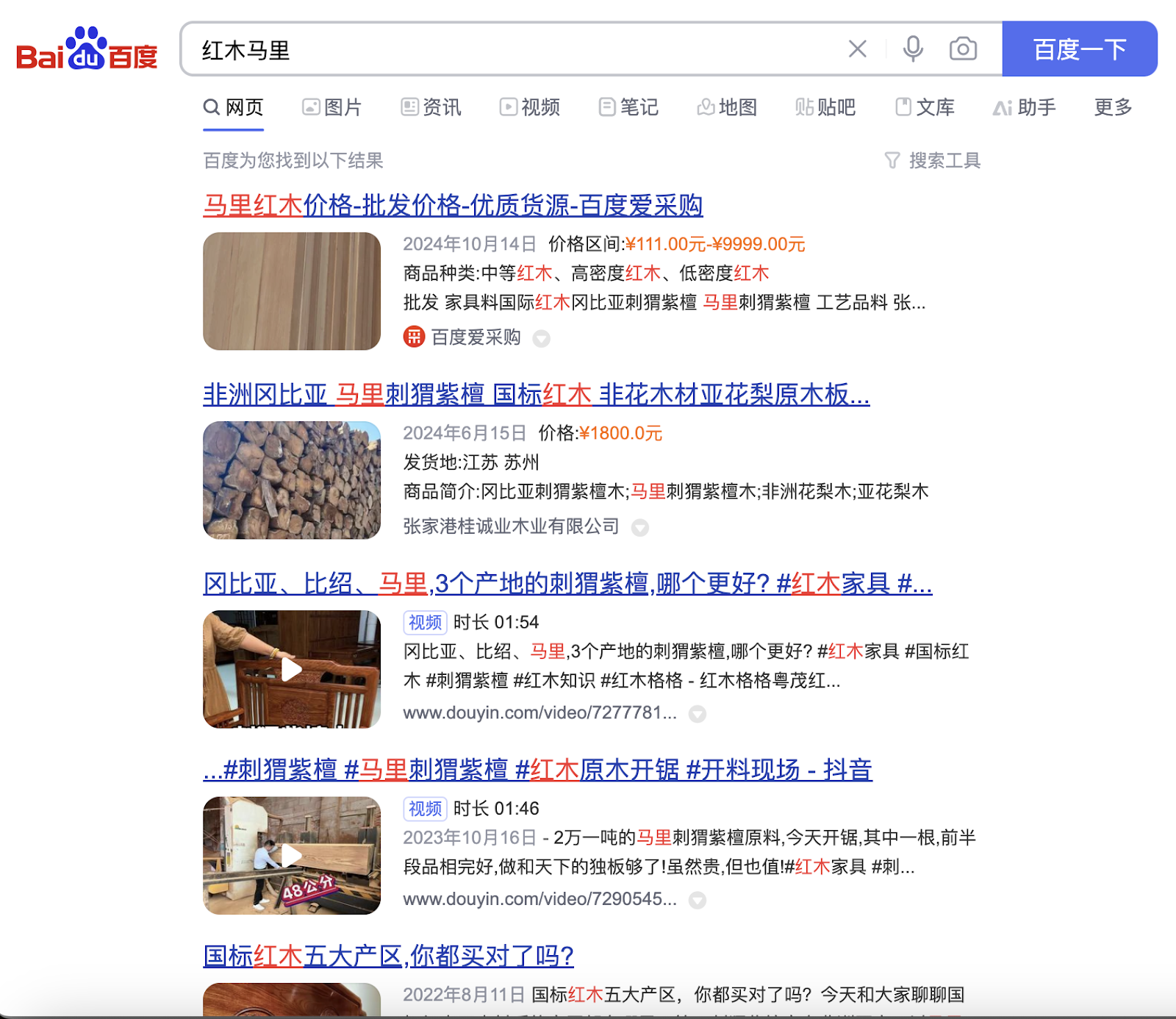Open result 冈比亚、比绍、马里,3个产地的刺猬紫檀
The width and height of the screenshot is (1176, 1019).
pos(567,584)
